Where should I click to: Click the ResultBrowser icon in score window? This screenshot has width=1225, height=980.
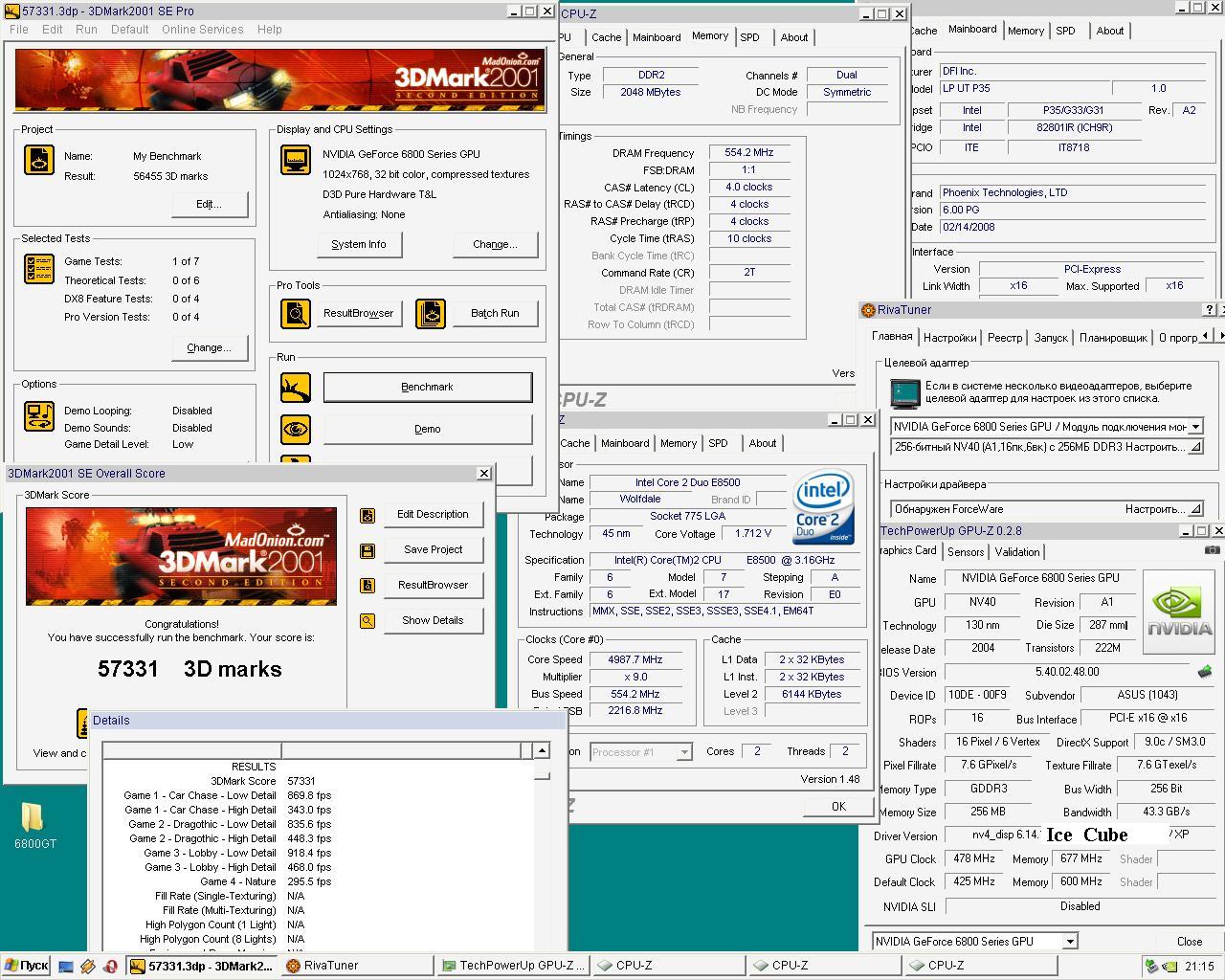pyautogui.click(x=367, y=586)
